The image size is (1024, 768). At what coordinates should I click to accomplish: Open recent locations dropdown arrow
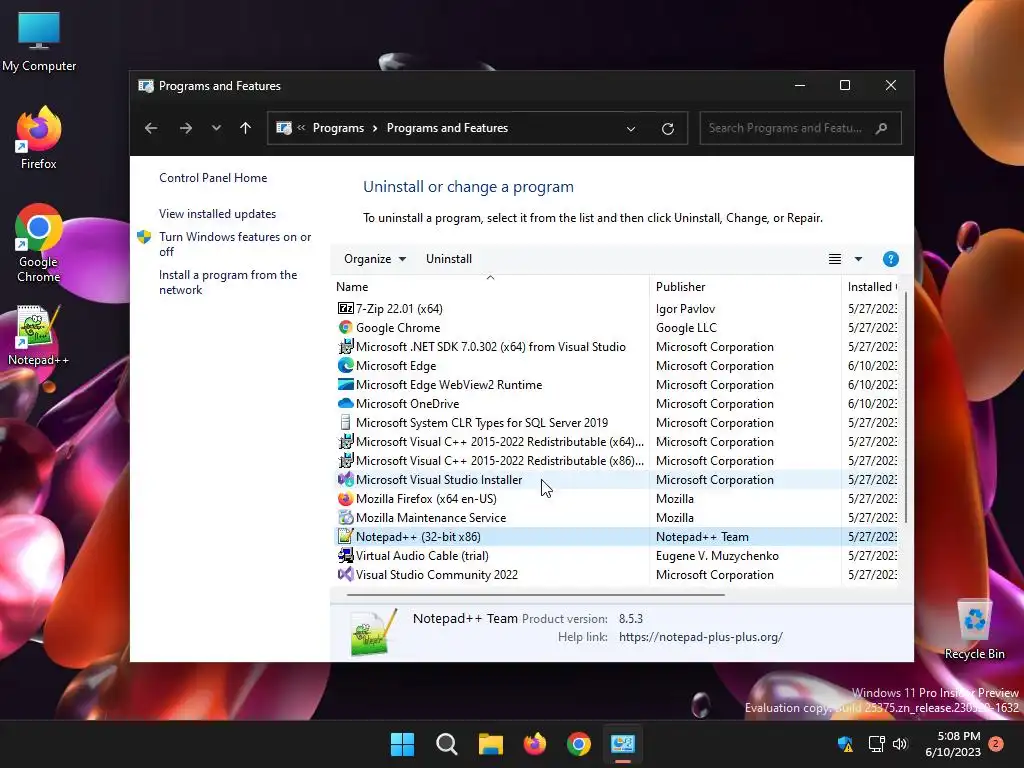(x=216, y=128)
